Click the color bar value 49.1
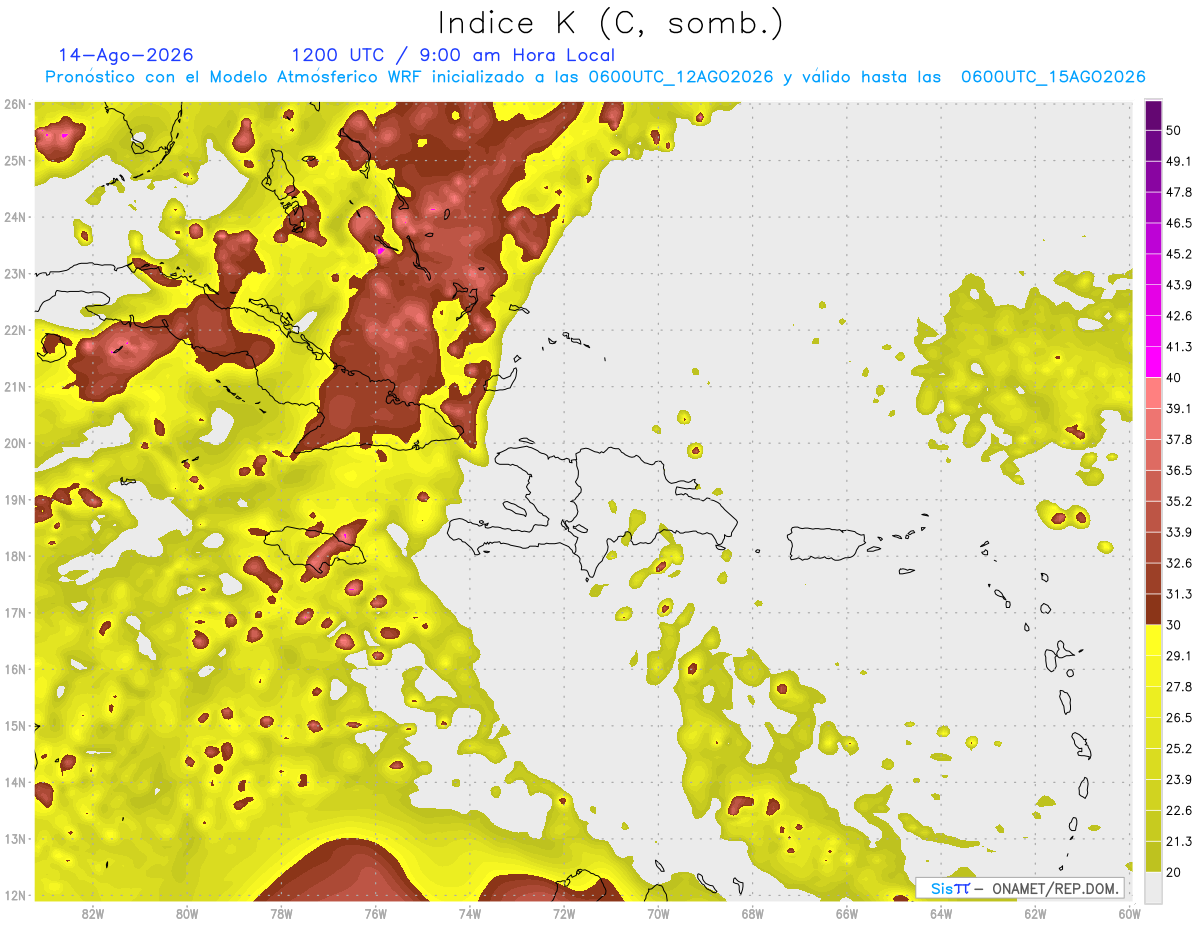The width and height of the screenshot is (1200, 927). tap(1179, 161)
